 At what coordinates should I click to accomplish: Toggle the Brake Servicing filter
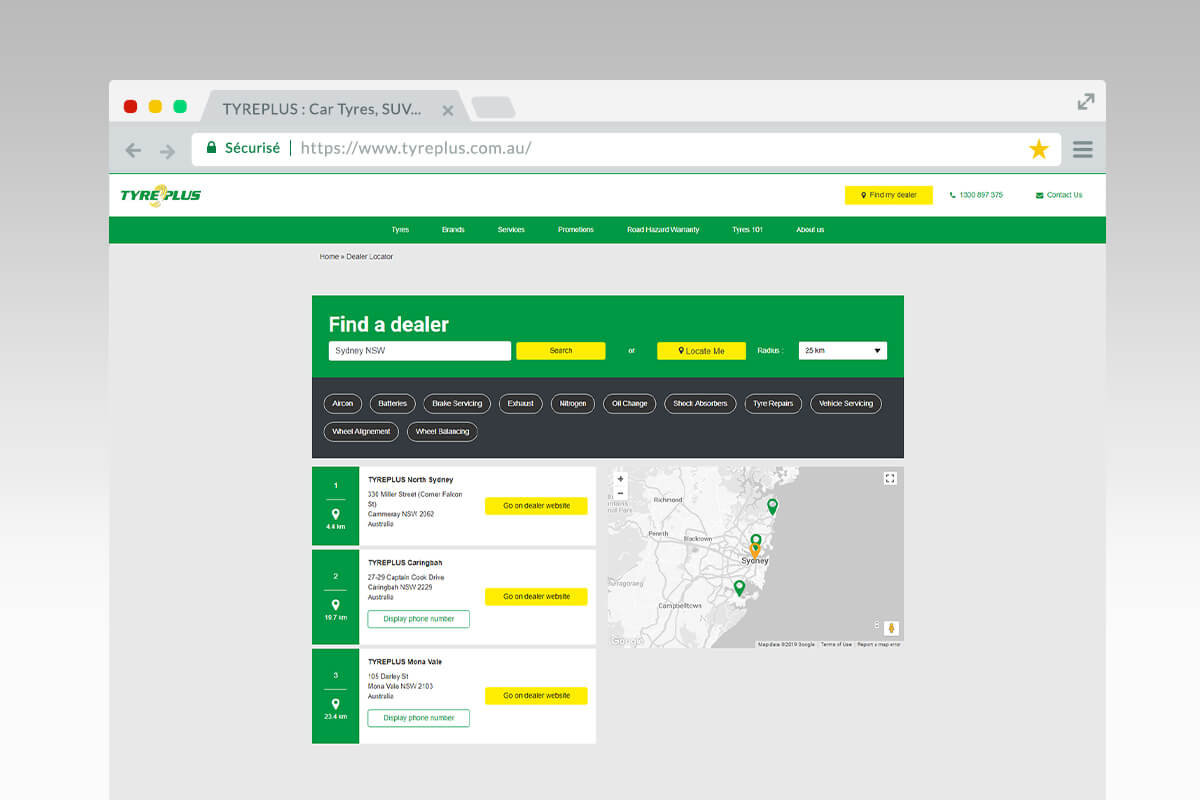[x=457, y=404]
